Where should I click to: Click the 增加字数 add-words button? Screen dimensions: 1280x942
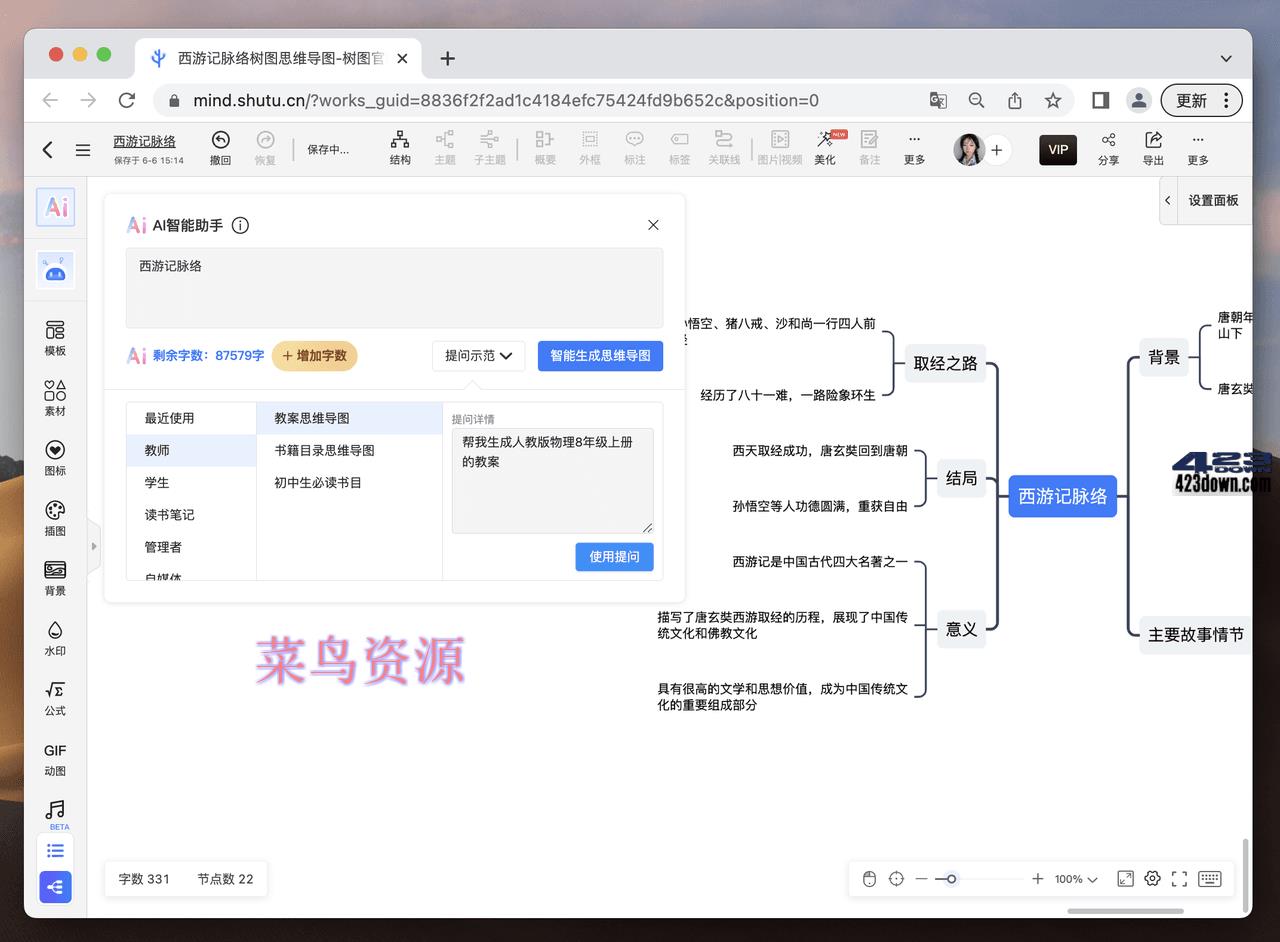click(x=314, y=355)
